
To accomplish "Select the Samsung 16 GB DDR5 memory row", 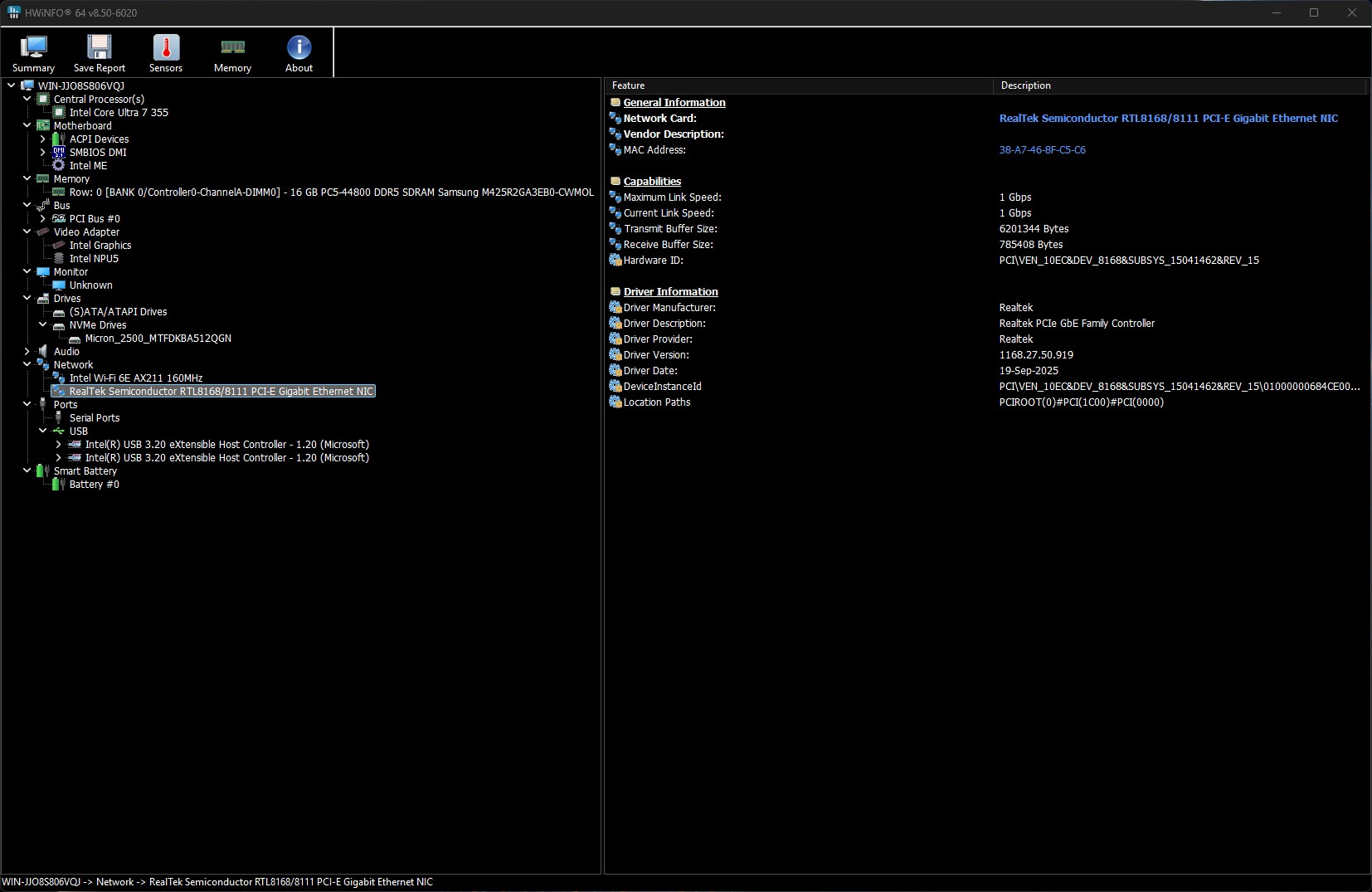I will (x=332, y=193).
